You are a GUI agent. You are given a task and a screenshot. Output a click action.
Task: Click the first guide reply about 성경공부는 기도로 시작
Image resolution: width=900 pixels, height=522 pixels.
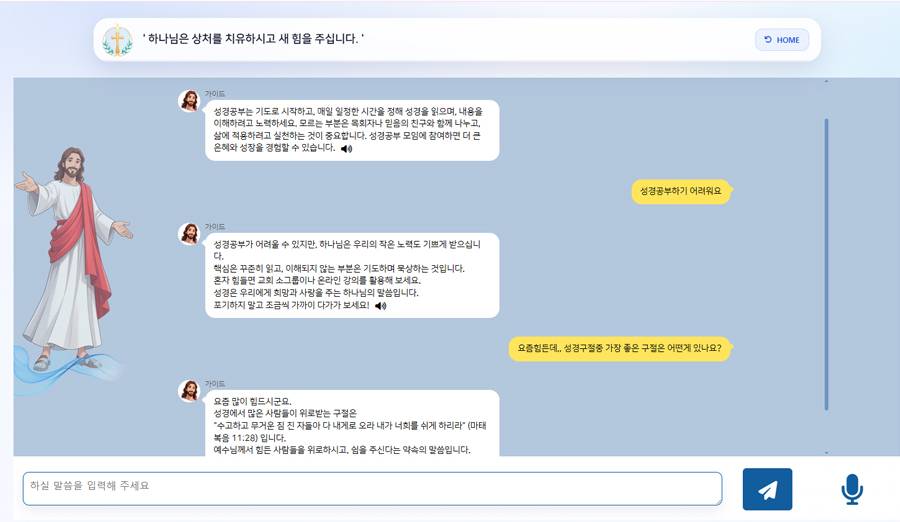click(x=350, y=129)
